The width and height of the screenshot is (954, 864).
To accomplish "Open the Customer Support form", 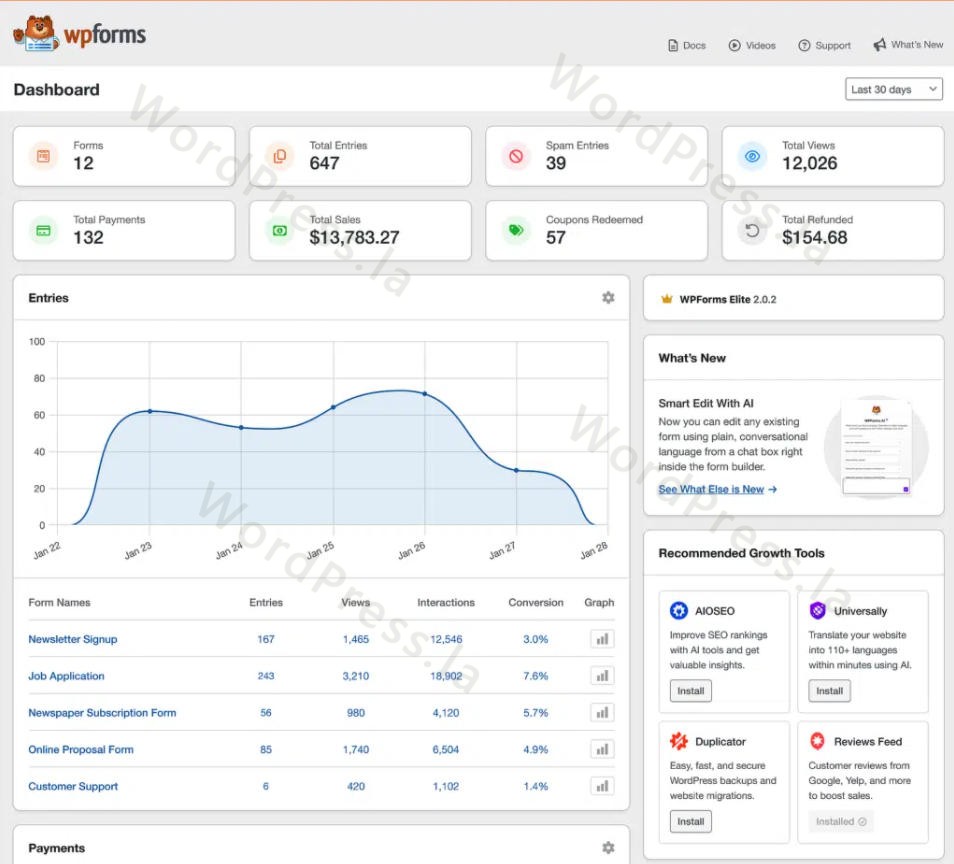I will (73, 786).
